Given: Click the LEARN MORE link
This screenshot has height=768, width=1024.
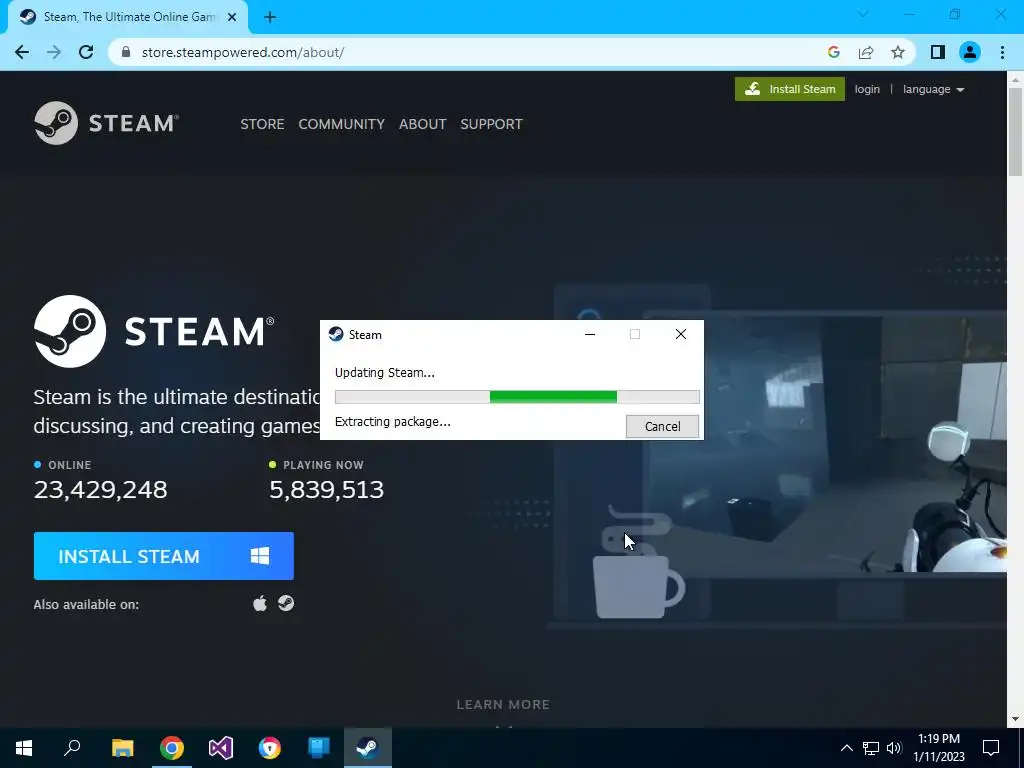Looking at the screenshot, I should [x=503, y=705].
